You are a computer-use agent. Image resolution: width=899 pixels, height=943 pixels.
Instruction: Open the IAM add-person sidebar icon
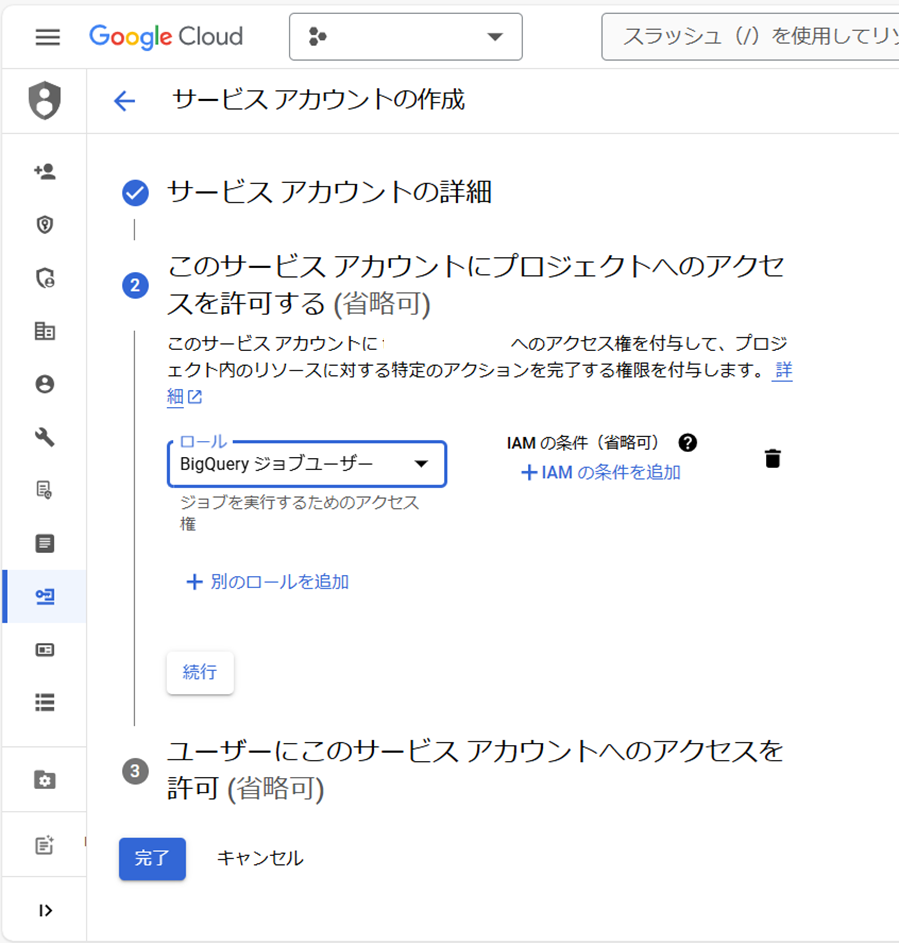click(44, 171)
